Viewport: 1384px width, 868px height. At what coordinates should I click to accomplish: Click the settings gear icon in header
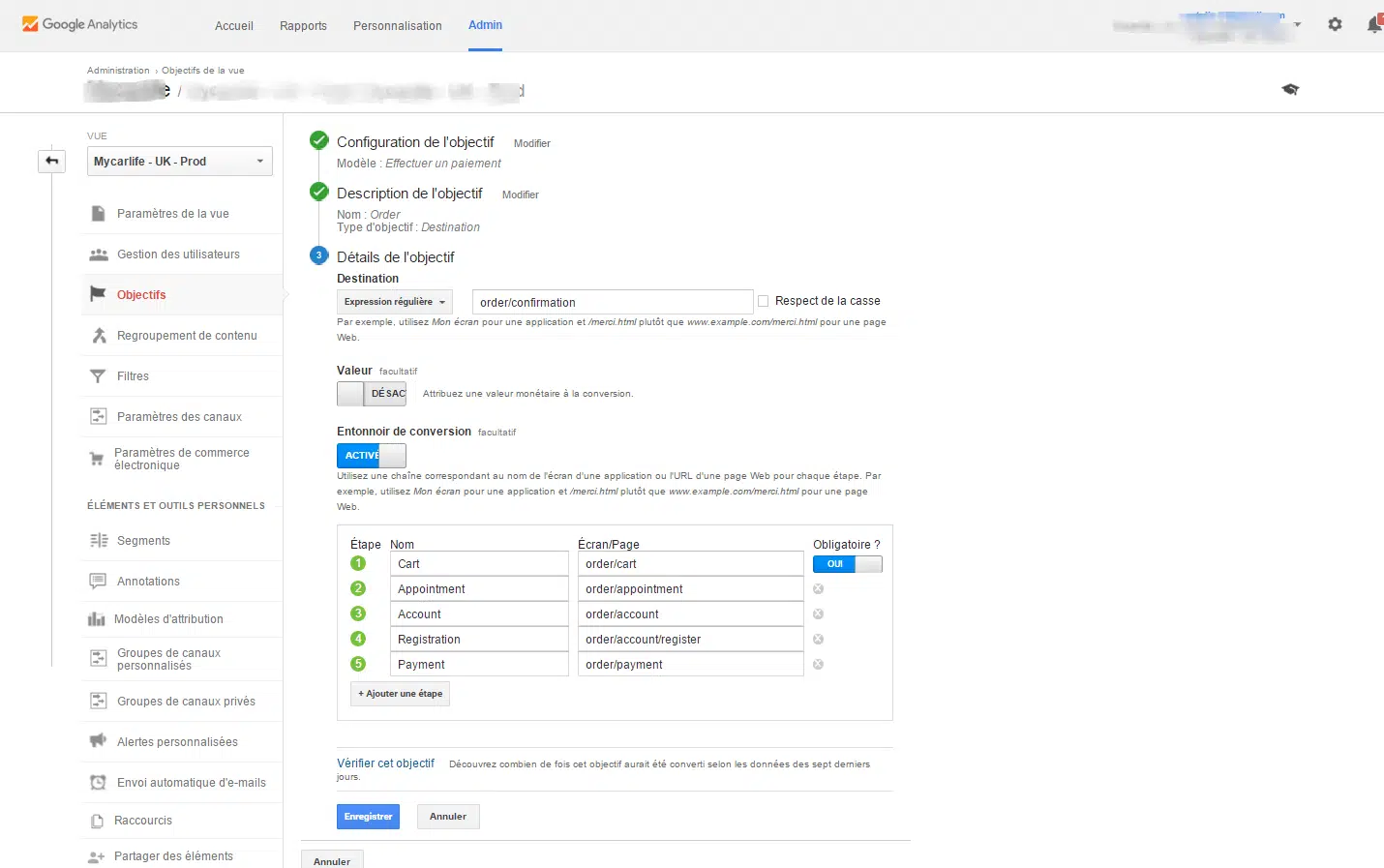[x=1335, y=25]
